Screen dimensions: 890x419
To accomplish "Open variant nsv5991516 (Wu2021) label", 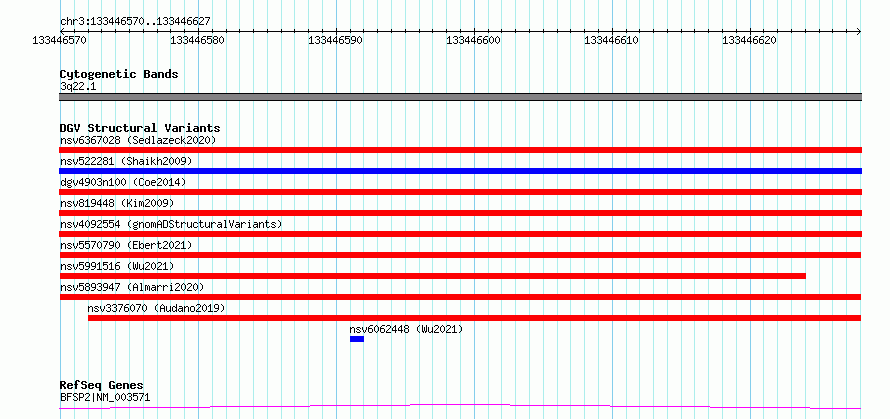I will pos(117,266).
